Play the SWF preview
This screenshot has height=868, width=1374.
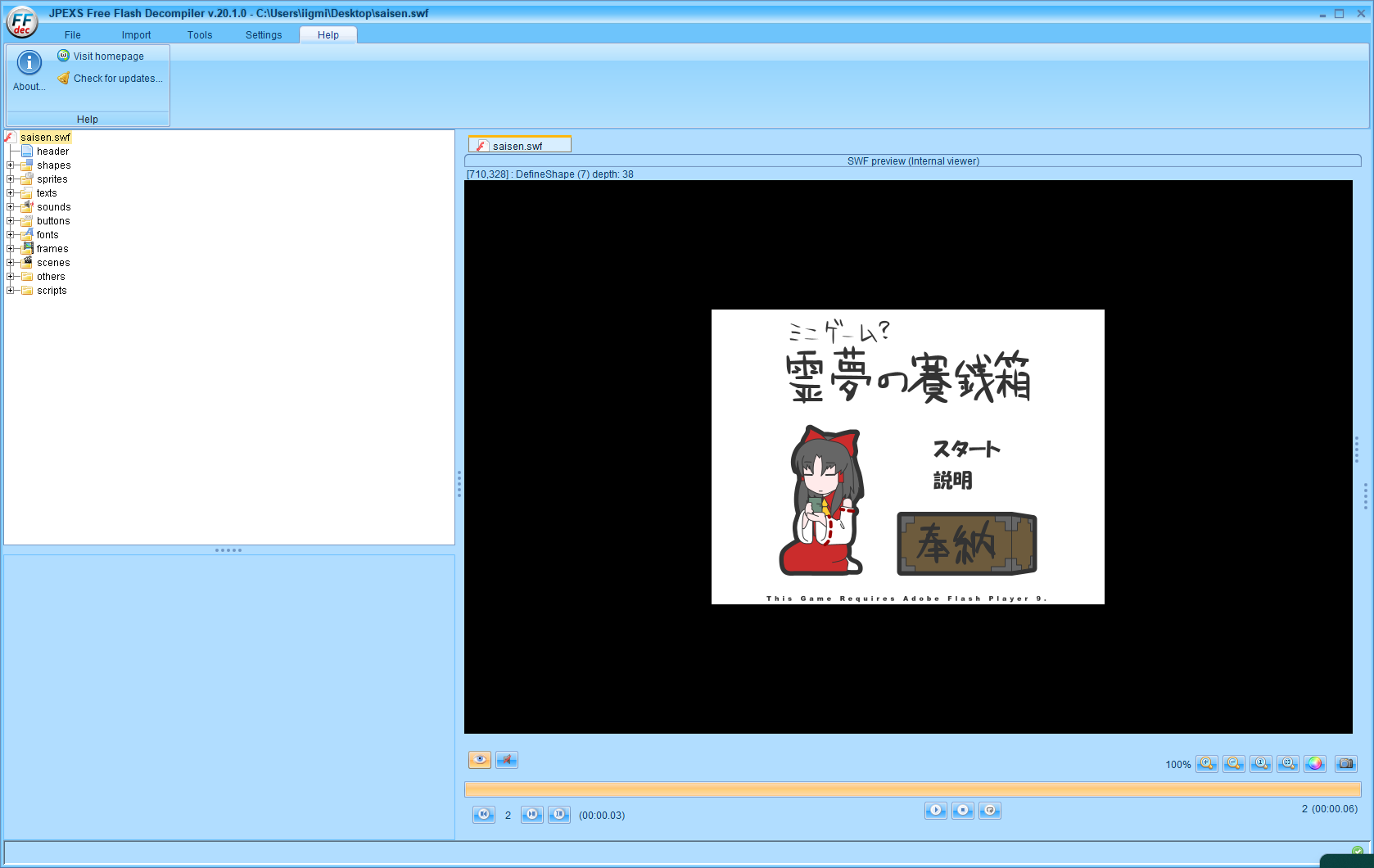point(936,811)
